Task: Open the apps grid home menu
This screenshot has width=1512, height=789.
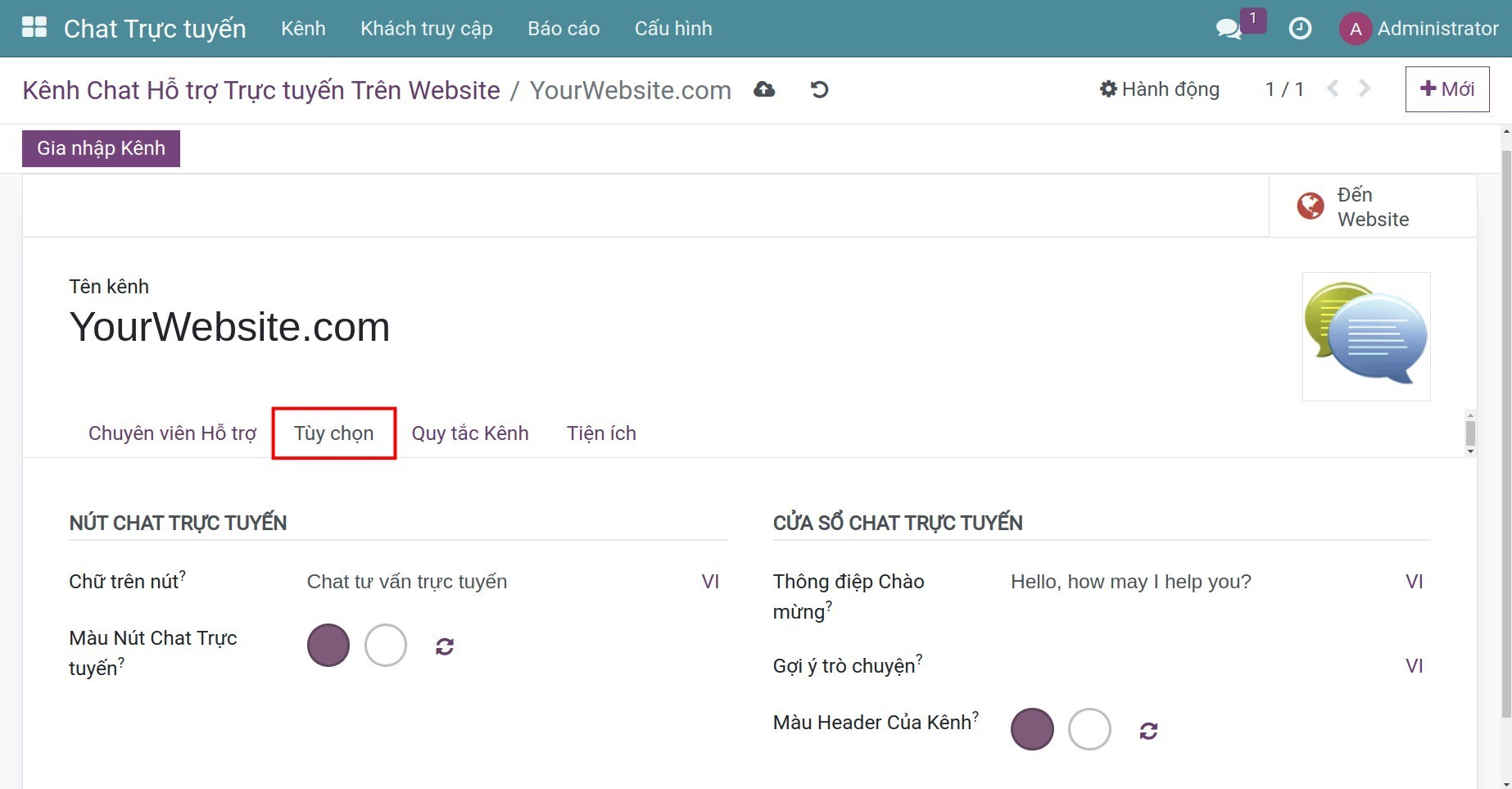Action: coord(34,28)
